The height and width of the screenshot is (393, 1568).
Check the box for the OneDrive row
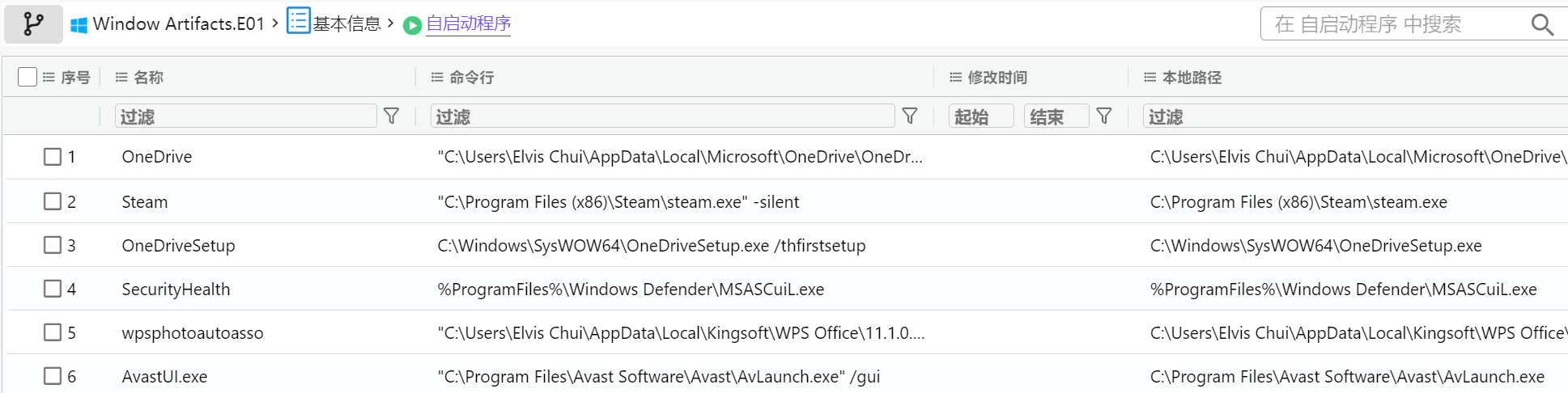(x=53, y=157)
